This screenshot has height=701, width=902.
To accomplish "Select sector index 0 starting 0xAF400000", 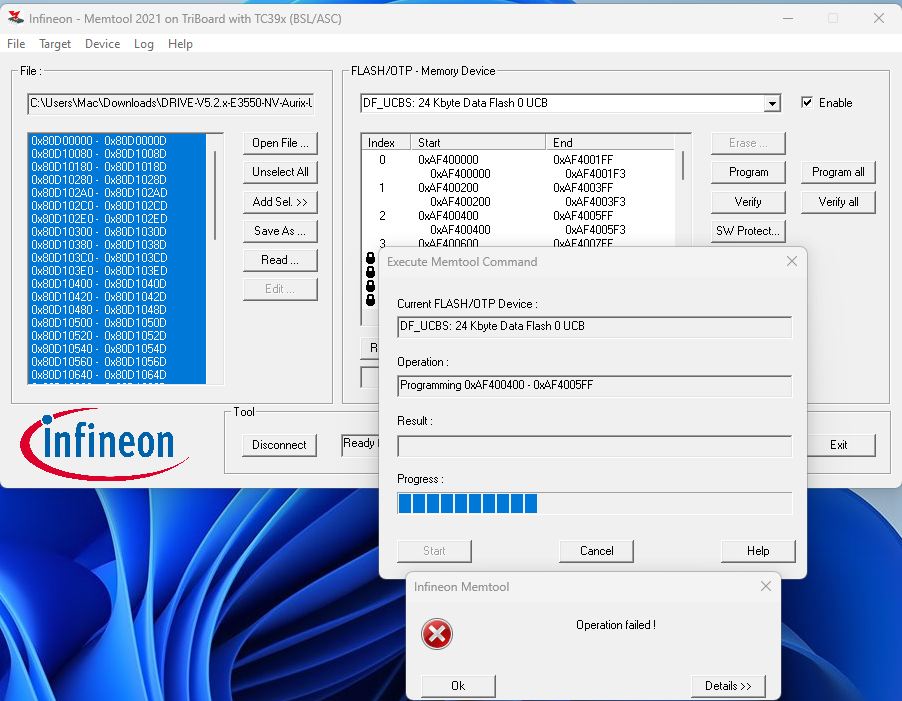I will pos(518,160).
